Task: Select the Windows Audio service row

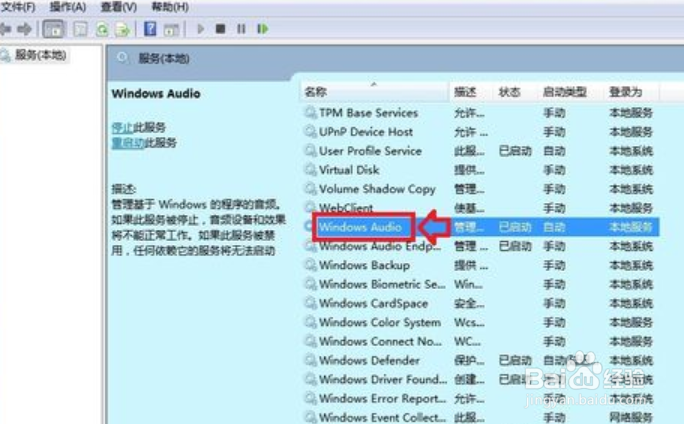Action: click(x=482, y=227)
